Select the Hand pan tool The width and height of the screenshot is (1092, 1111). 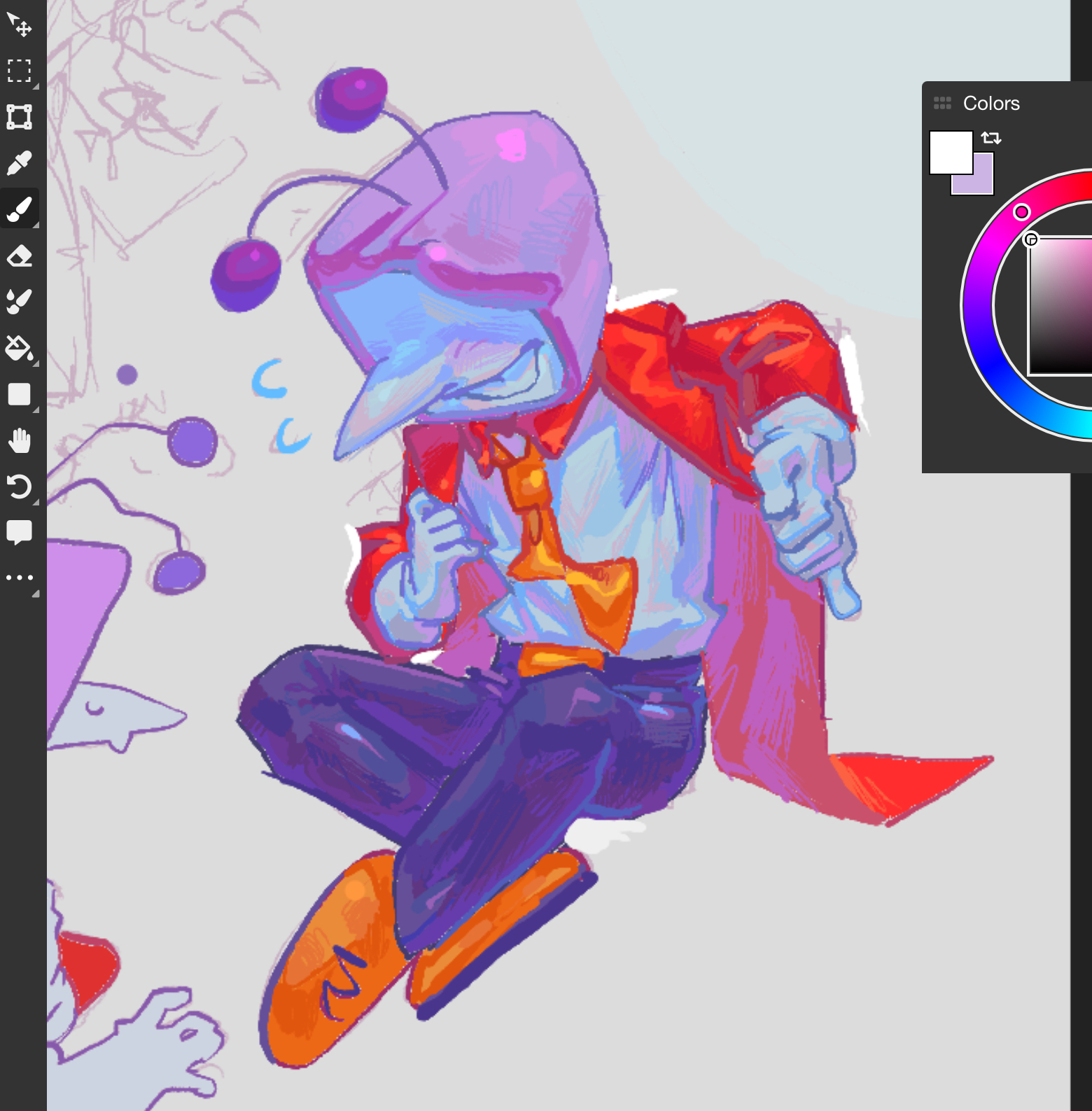pyautogui.click(x=19, y=440)
